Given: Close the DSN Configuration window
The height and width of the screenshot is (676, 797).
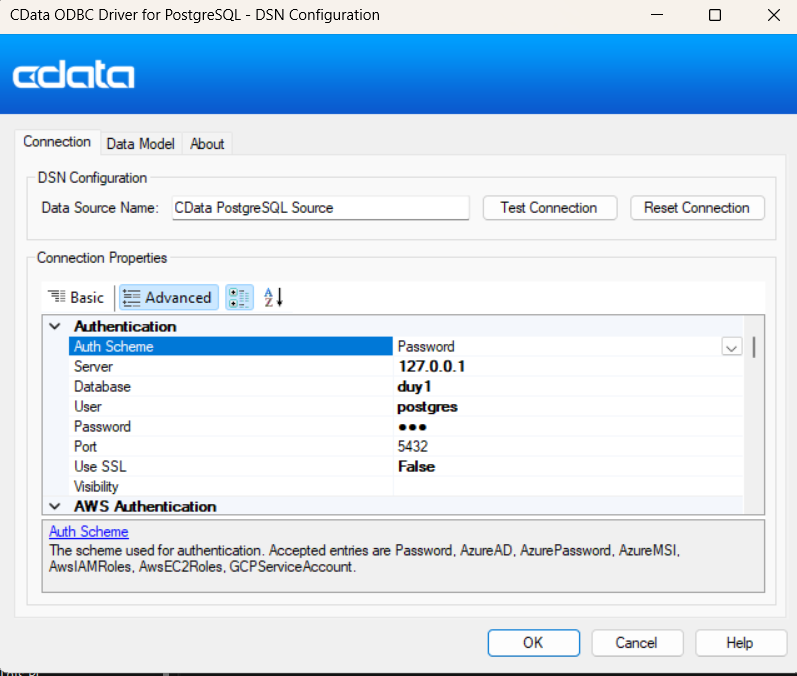Looking at the screenshot, I should 774,15.
